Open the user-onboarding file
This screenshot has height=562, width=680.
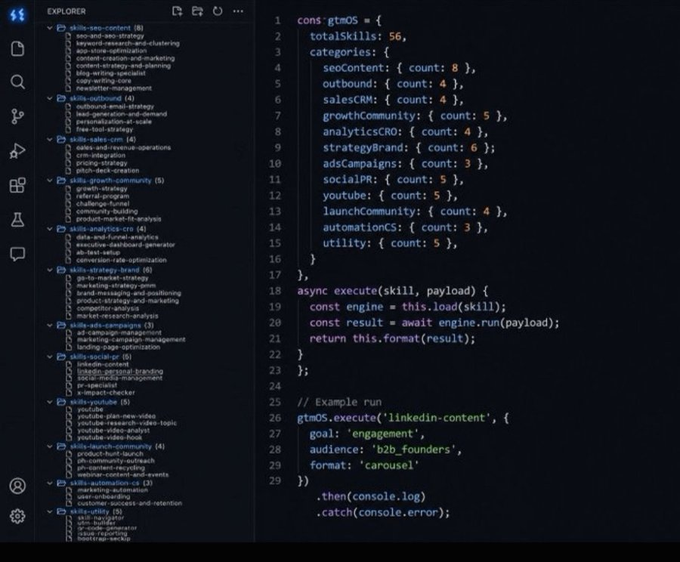(x=104, y=497)
